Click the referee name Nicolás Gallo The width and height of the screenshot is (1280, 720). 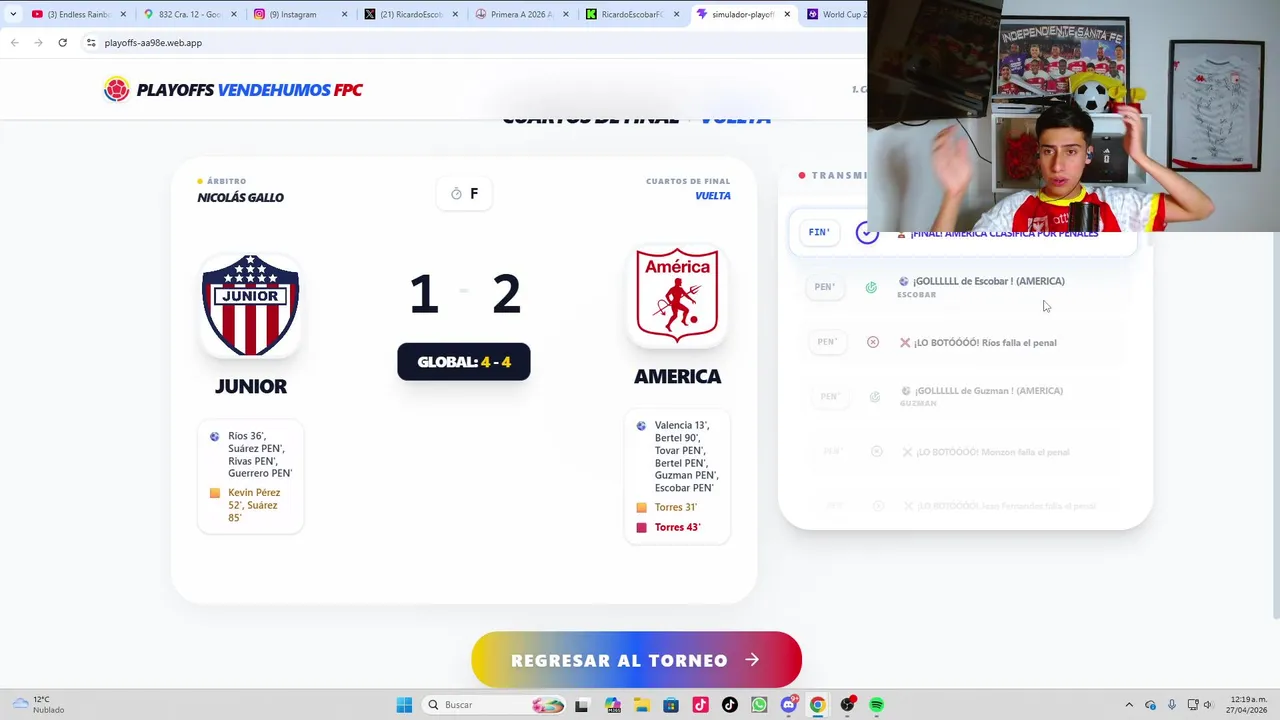[240, 197]
